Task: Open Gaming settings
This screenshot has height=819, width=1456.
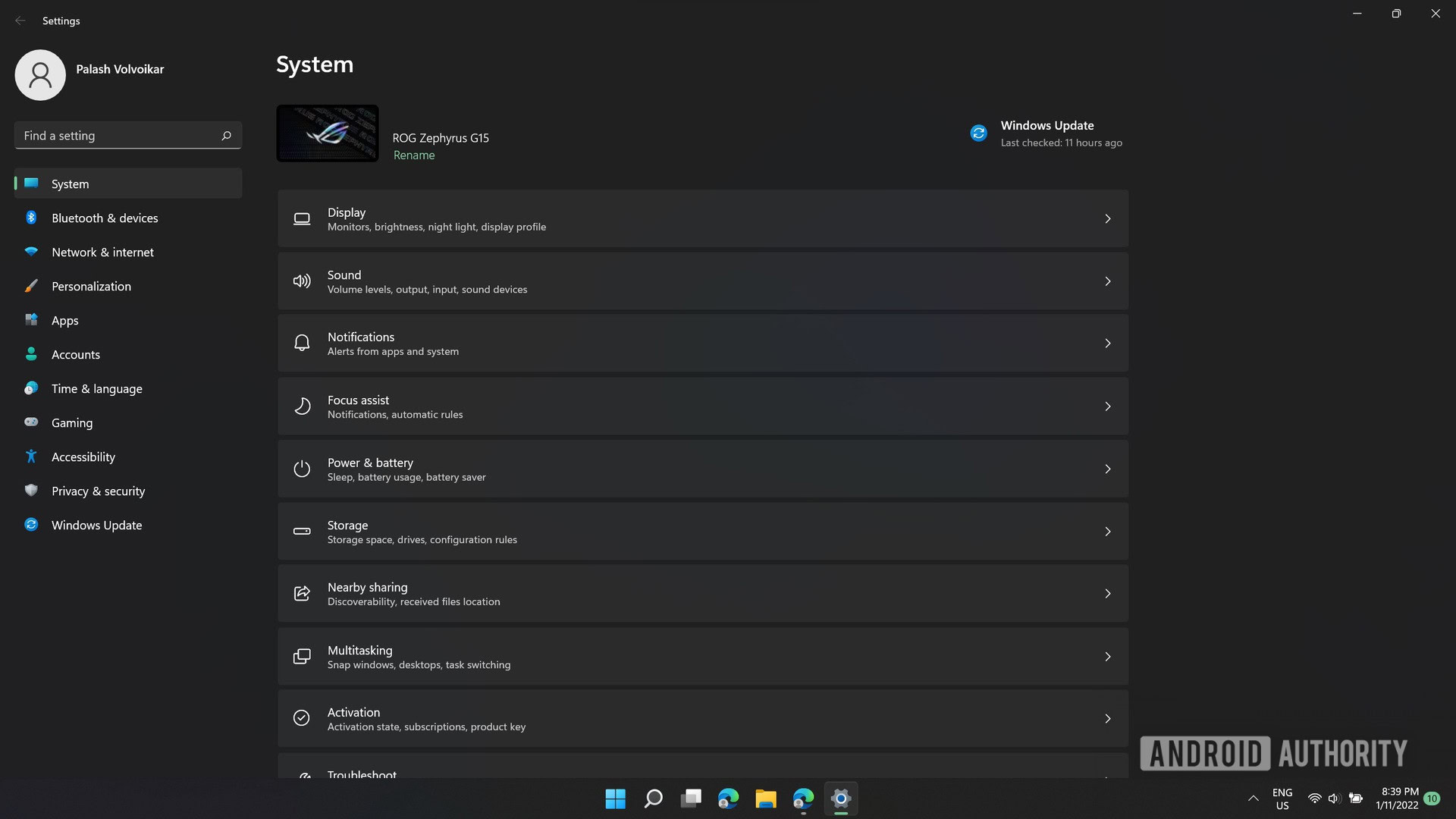Action: pos(128,422)
